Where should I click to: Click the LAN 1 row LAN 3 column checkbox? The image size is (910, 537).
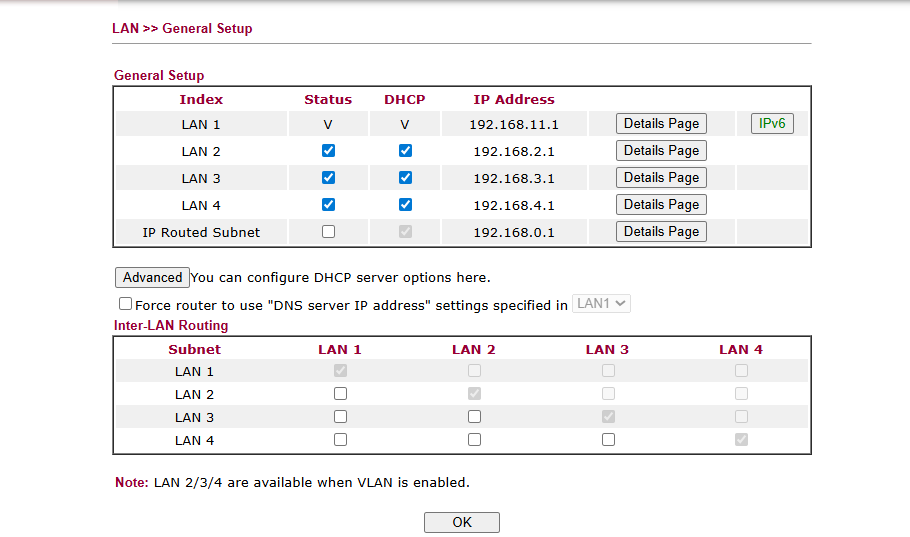pos(608,370)
